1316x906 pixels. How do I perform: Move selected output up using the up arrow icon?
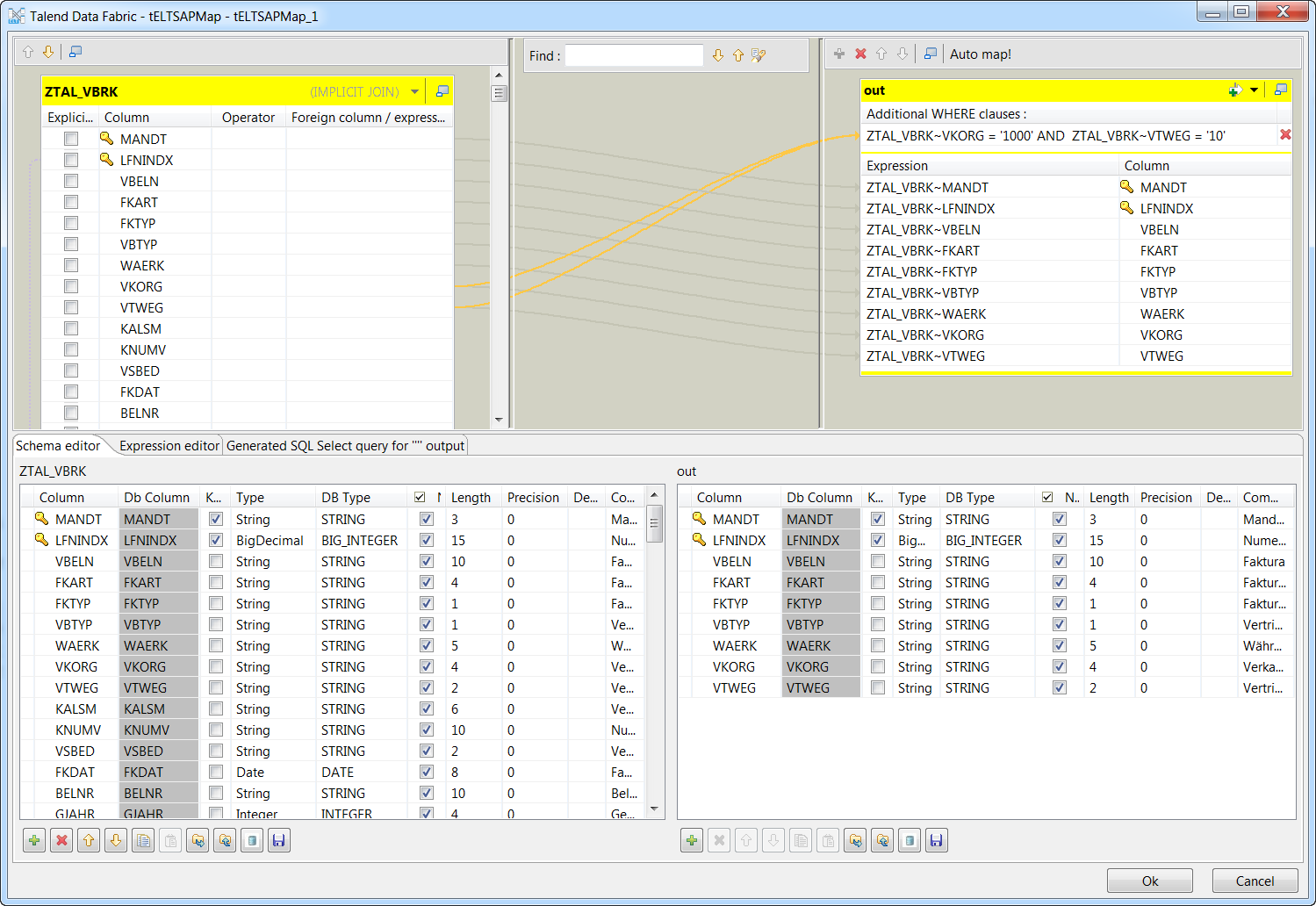pos(881,54)
